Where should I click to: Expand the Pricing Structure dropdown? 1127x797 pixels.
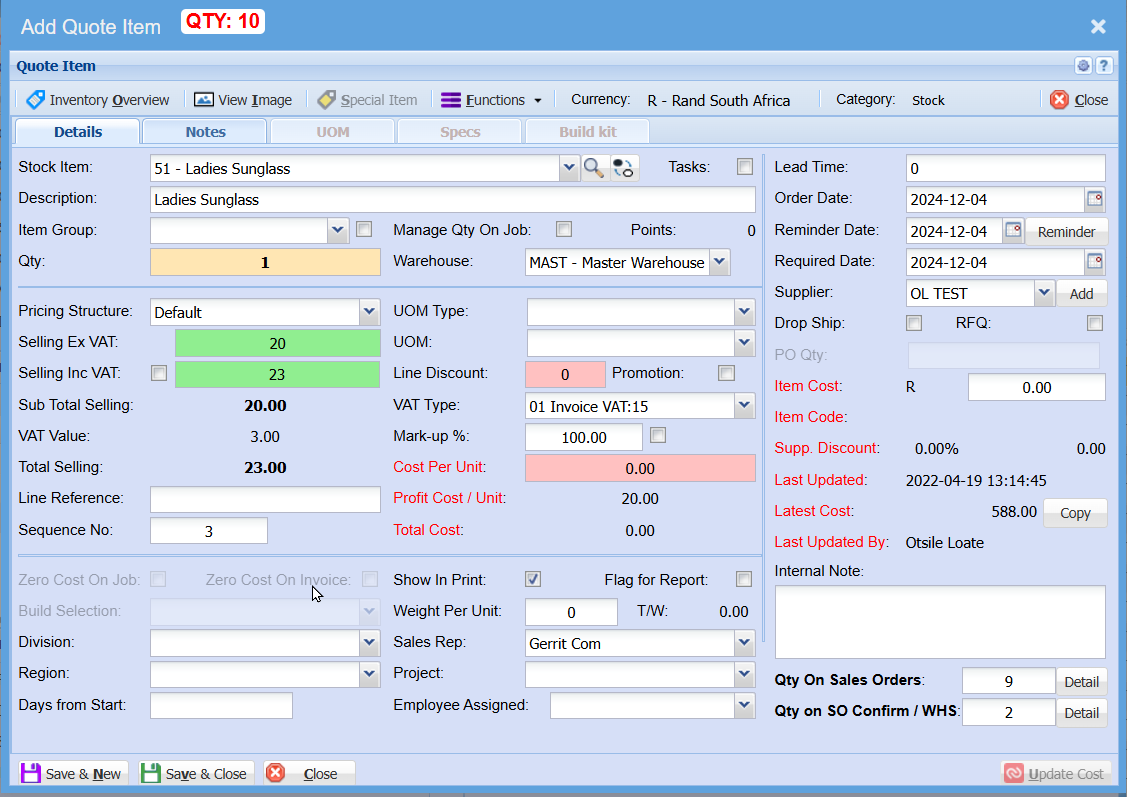pos(369,312)
